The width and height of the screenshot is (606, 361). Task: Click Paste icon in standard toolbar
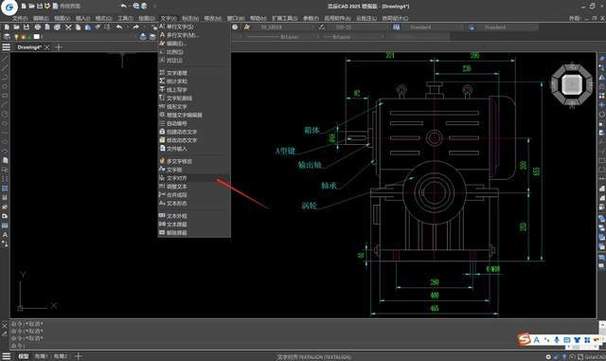(x=88, y=27)
